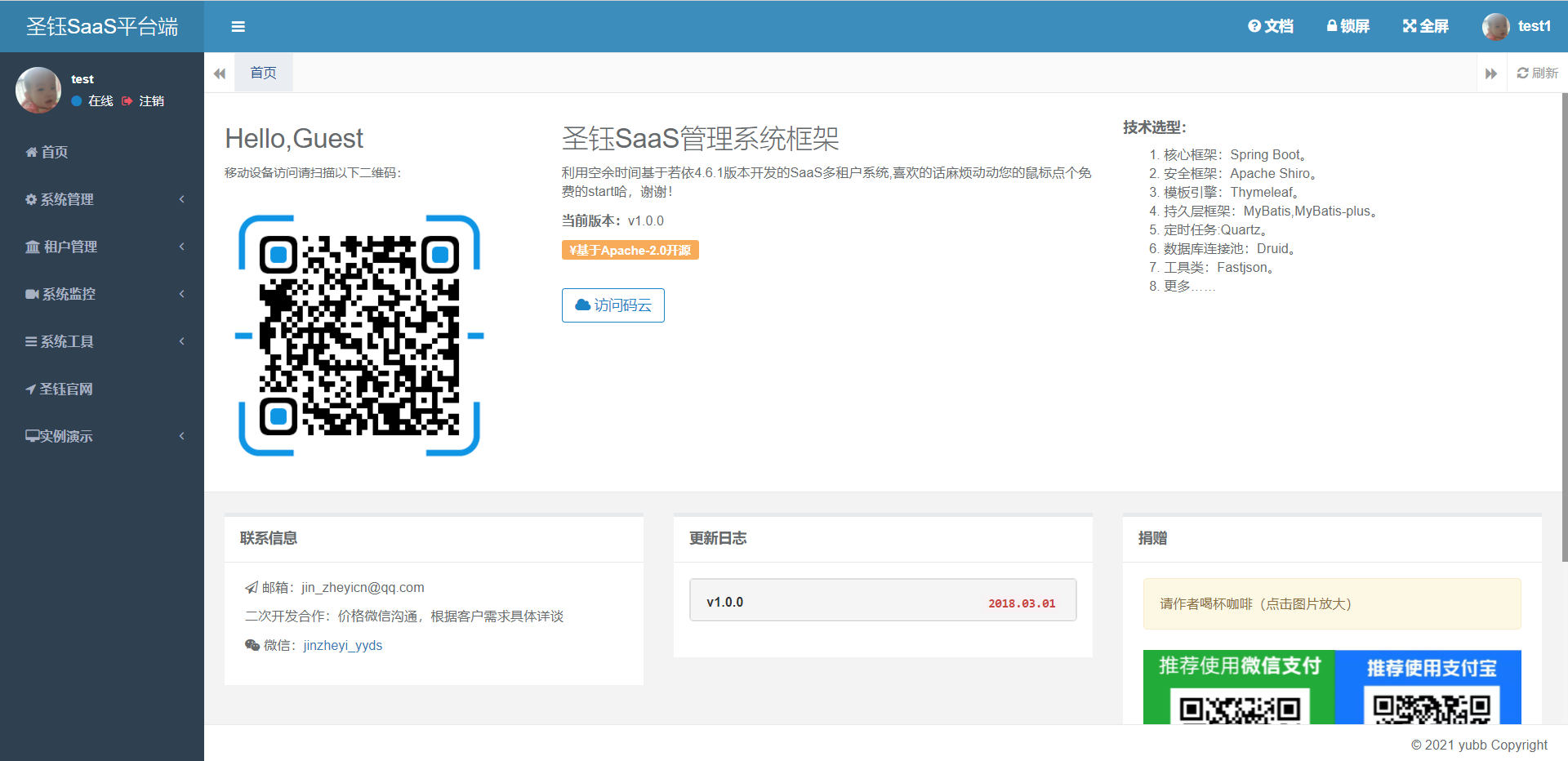Toggle the sidebar hamburger menu icon

click(x=238, y=27)
